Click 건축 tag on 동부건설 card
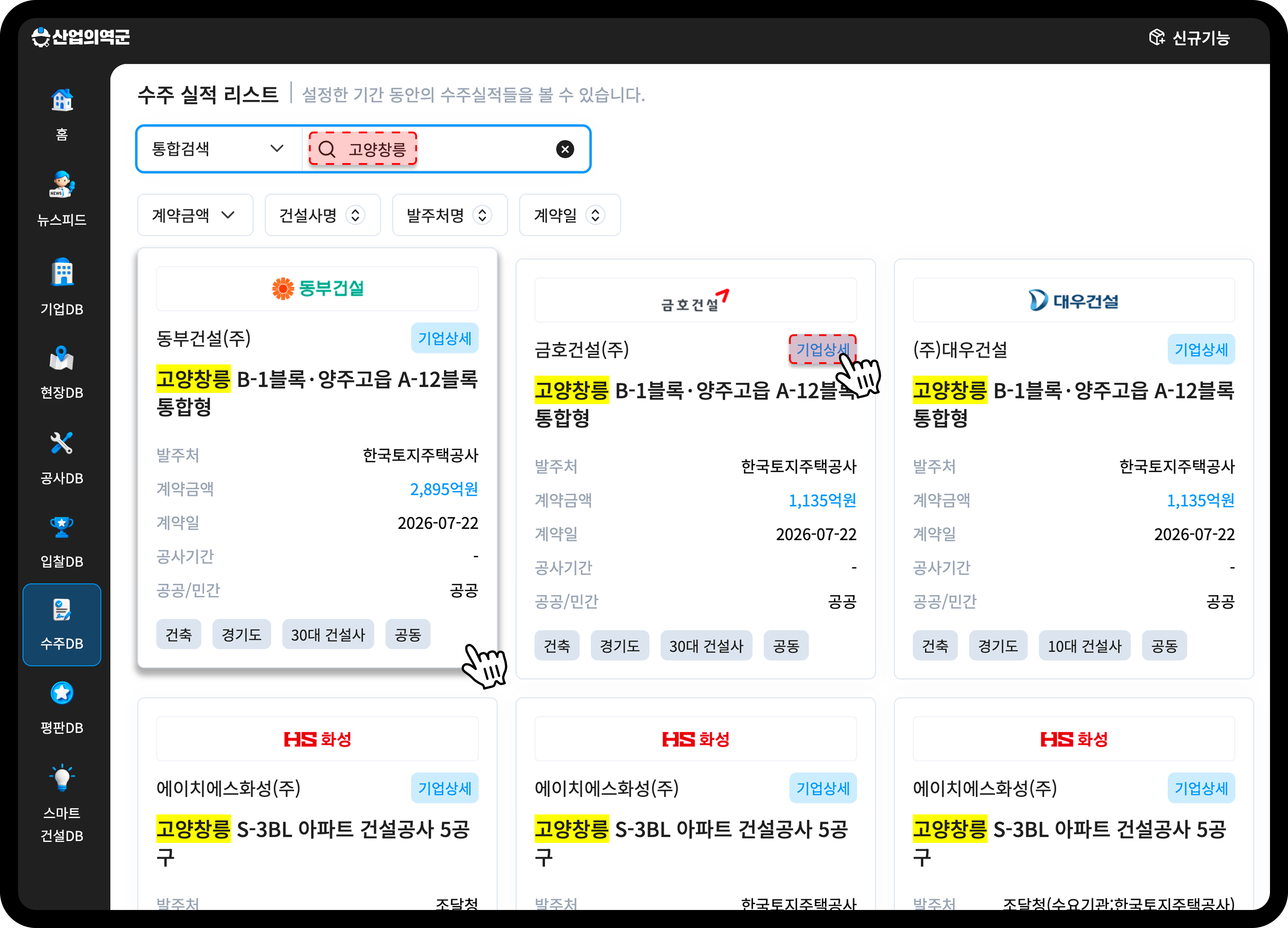 tap(178, 634)
